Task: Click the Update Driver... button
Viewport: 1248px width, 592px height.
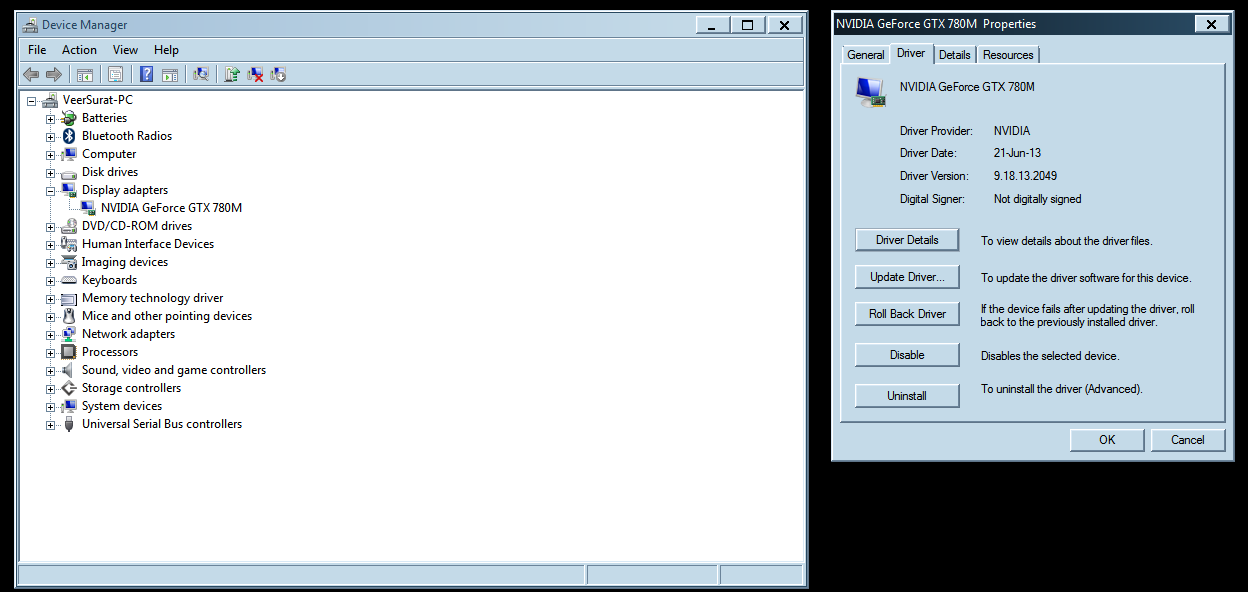Action: (x=907, y=277)
